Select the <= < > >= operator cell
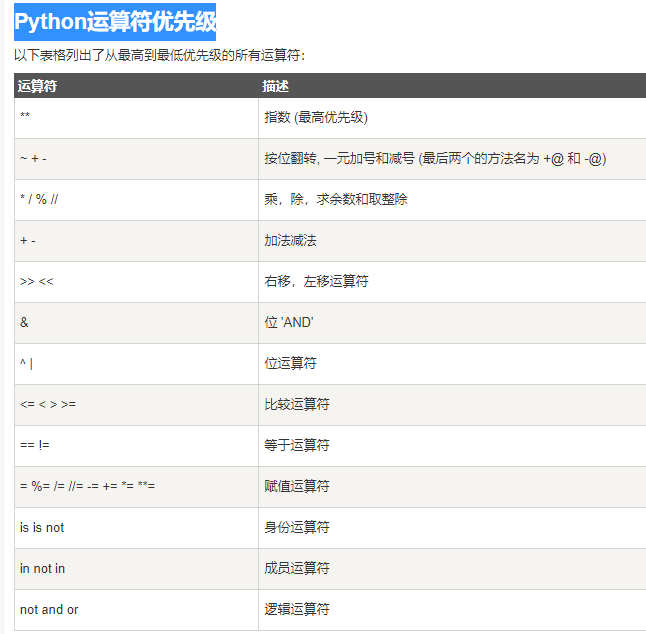The width and height of the screenshot is (646, 634). tap(136, 405)
